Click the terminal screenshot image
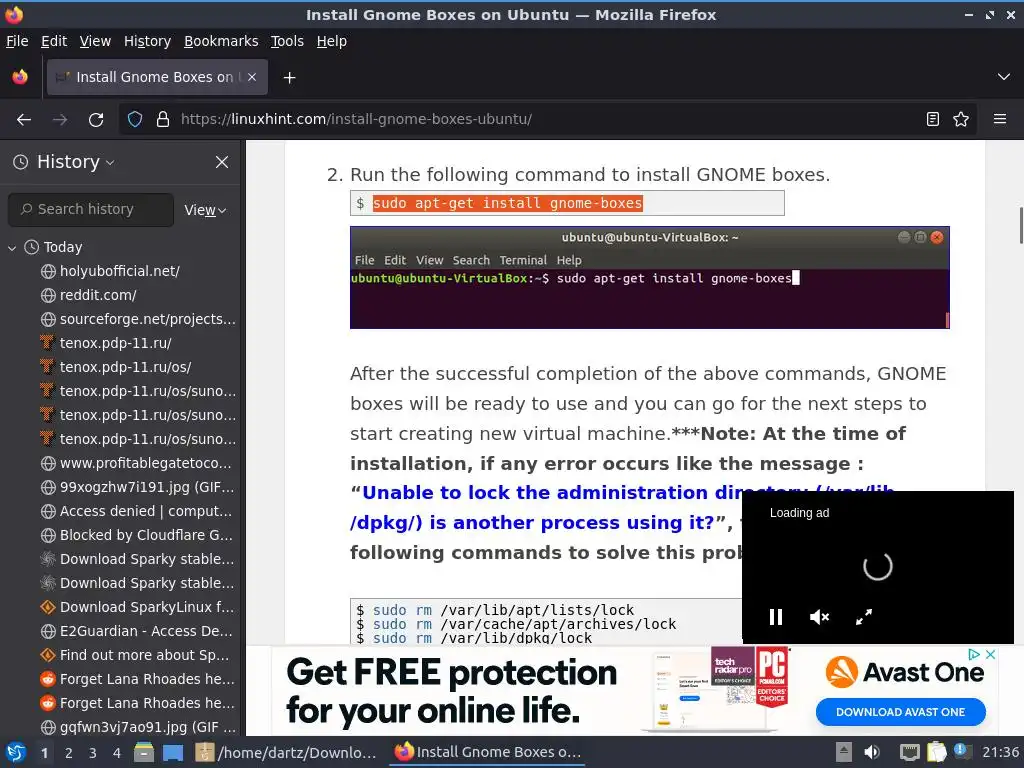1024x768 pixels. point(650,278)
